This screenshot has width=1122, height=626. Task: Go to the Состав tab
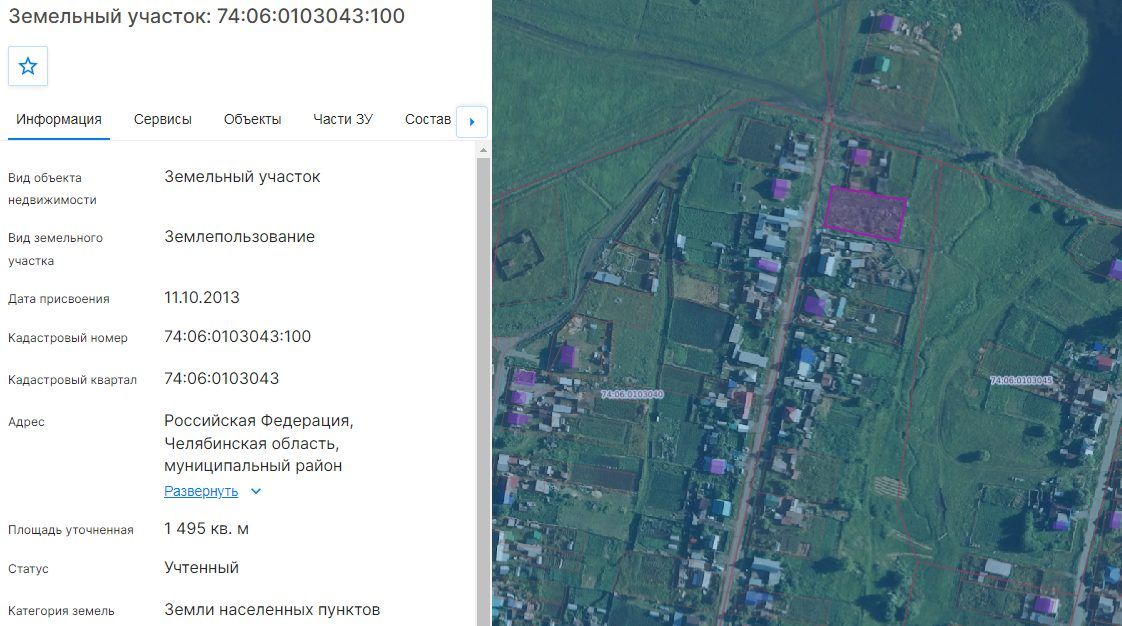click(428, 119)
